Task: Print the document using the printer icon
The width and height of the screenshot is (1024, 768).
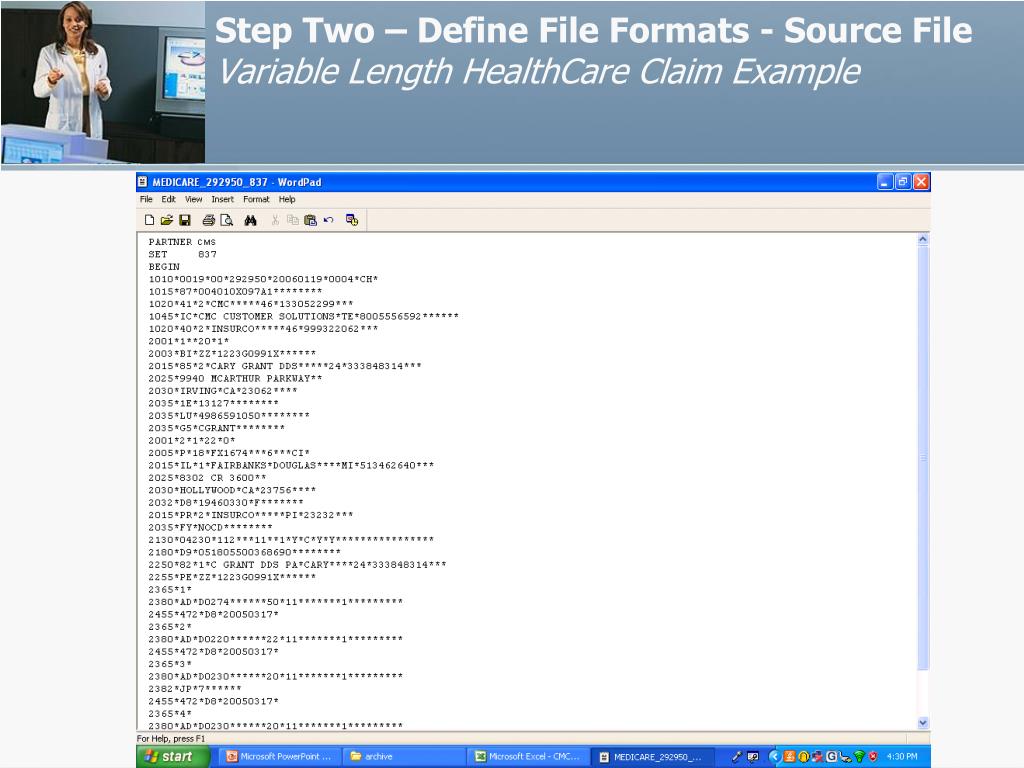Action: [208, 220]
